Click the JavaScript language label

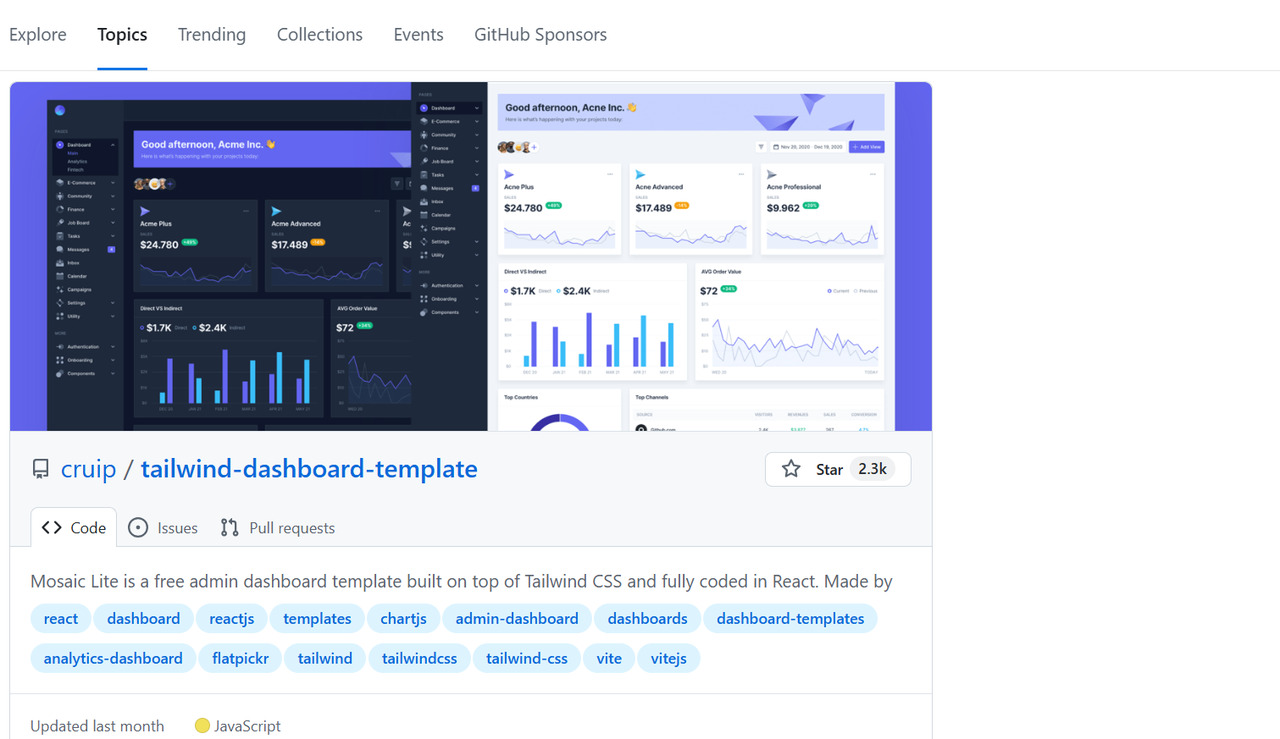click(248, 726)
